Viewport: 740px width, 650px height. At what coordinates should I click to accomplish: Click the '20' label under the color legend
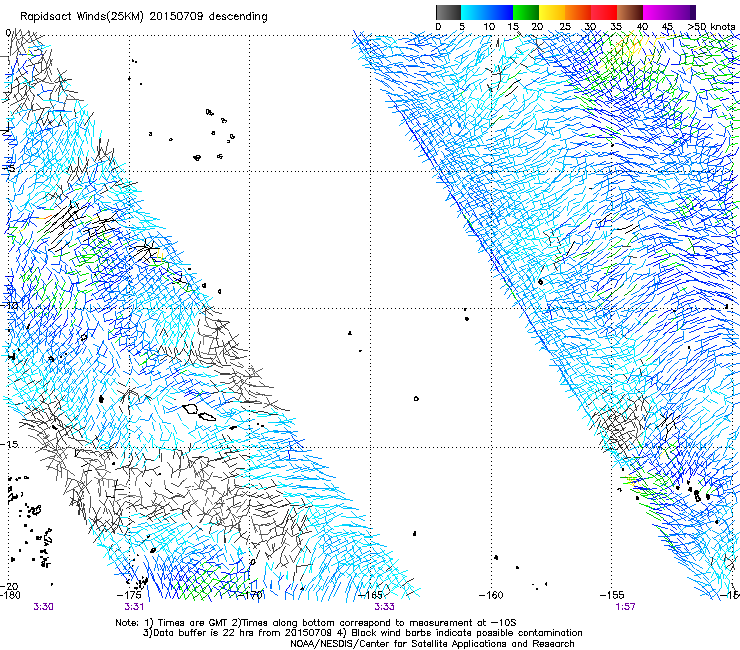(537, 27)
